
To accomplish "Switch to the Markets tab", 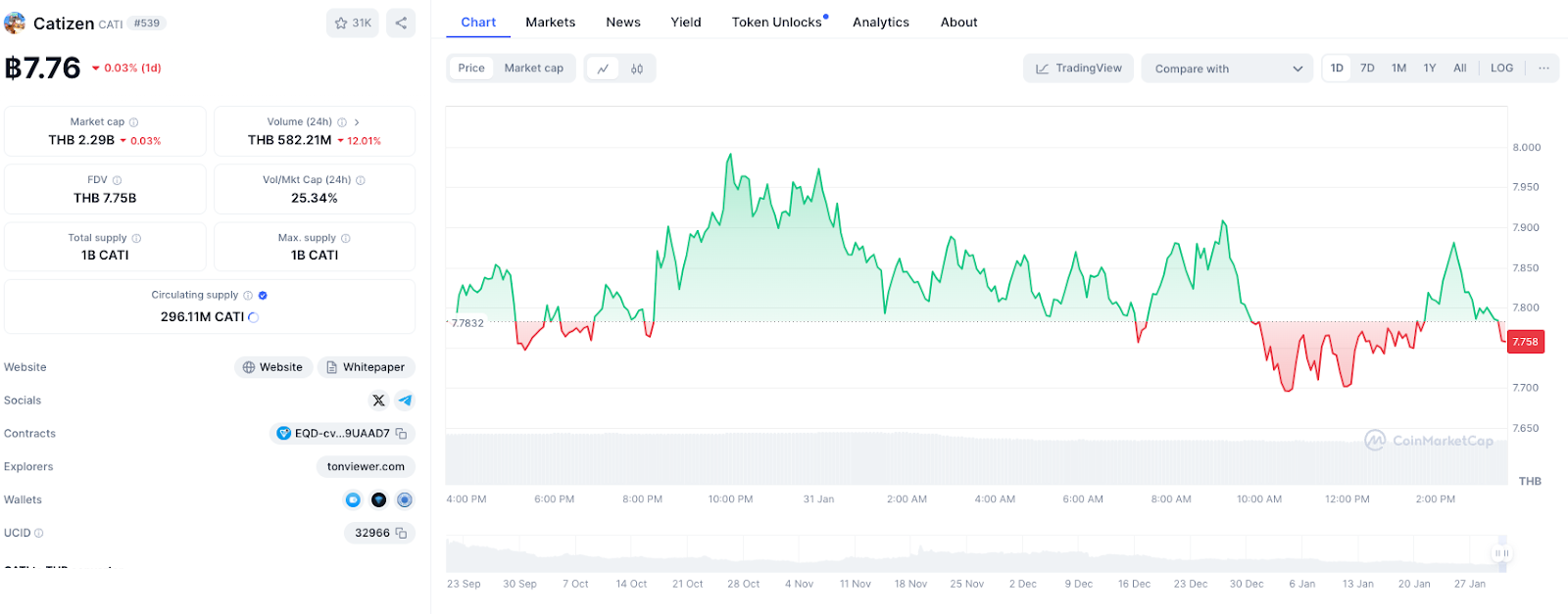I will [551, 22].
